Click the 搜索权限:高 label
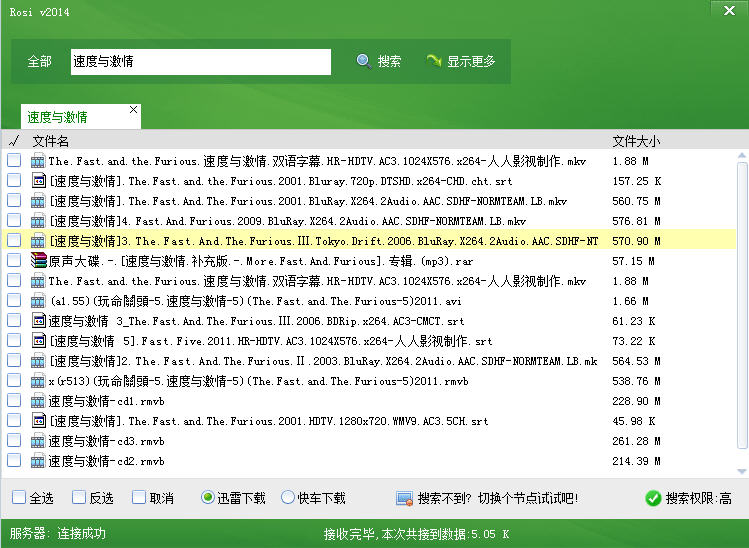749x548 pixels. click(x=698, y=498)
